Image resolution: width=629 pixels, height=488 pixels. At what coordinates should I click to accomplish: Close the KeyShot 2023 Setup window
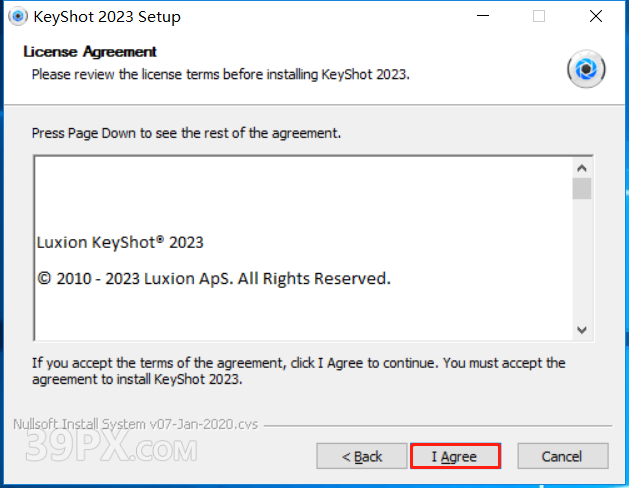click(x=595, y=17)
